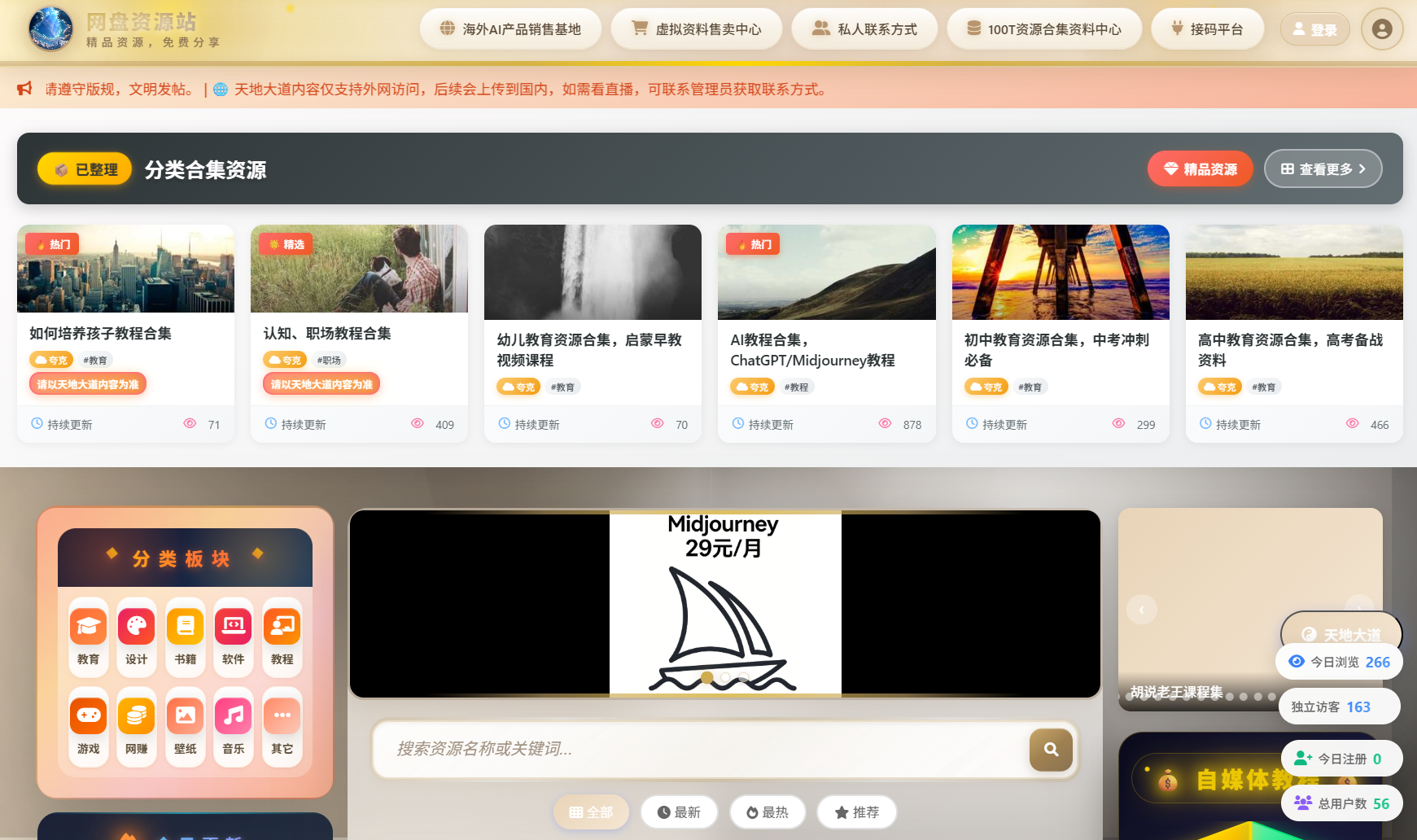Open 海外AI产品销售基地 menu item
Screen dimensions: 1417x840
click(x=510, y=29)
